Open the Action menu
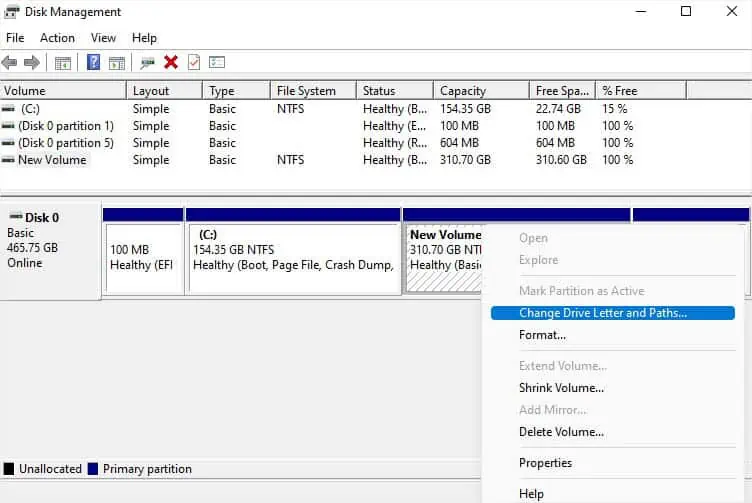This screenshot has width=752, height=503. (x=57, y=38)
